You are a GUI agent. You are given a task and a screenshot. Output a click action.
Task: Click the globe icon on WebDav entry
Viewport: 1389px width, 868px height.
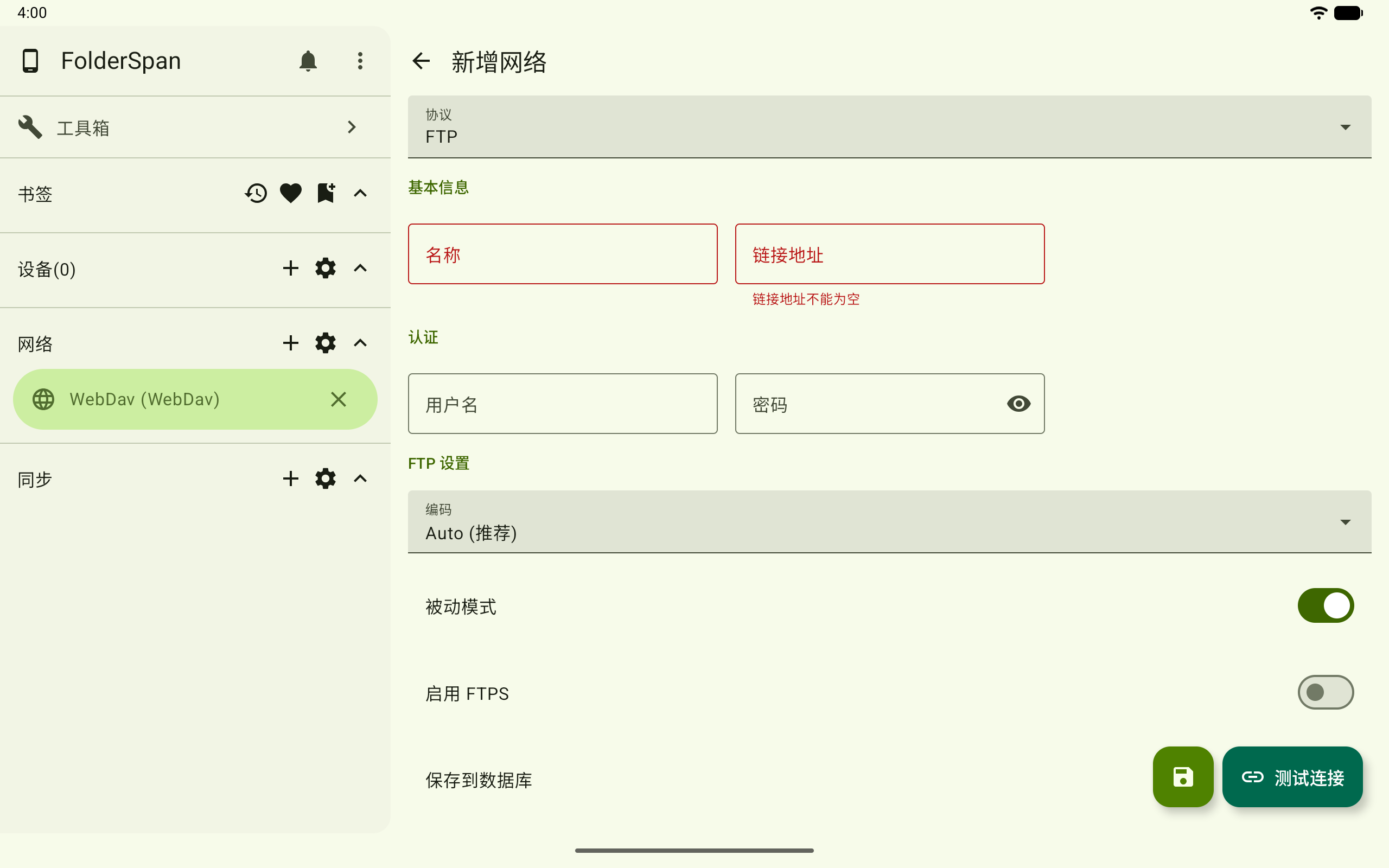coord(43,399)
